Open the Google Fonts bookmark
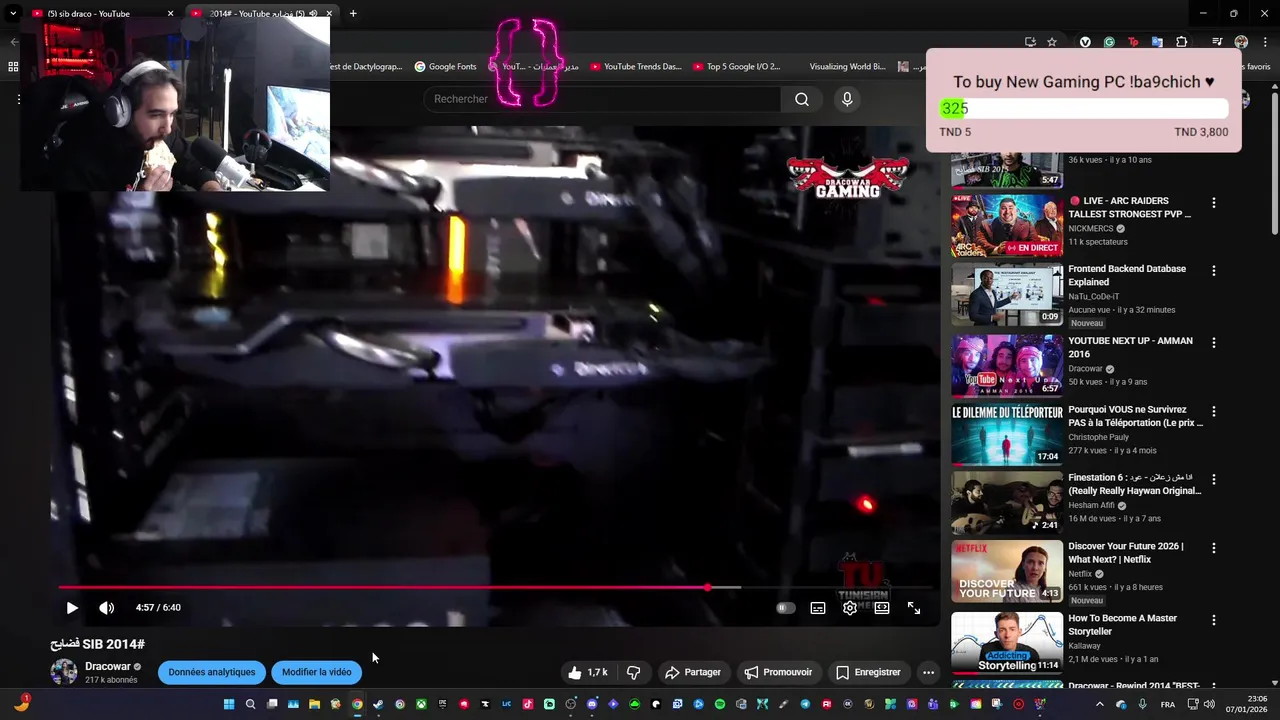The image size is (1280, 720). click(x=445, y=67)
